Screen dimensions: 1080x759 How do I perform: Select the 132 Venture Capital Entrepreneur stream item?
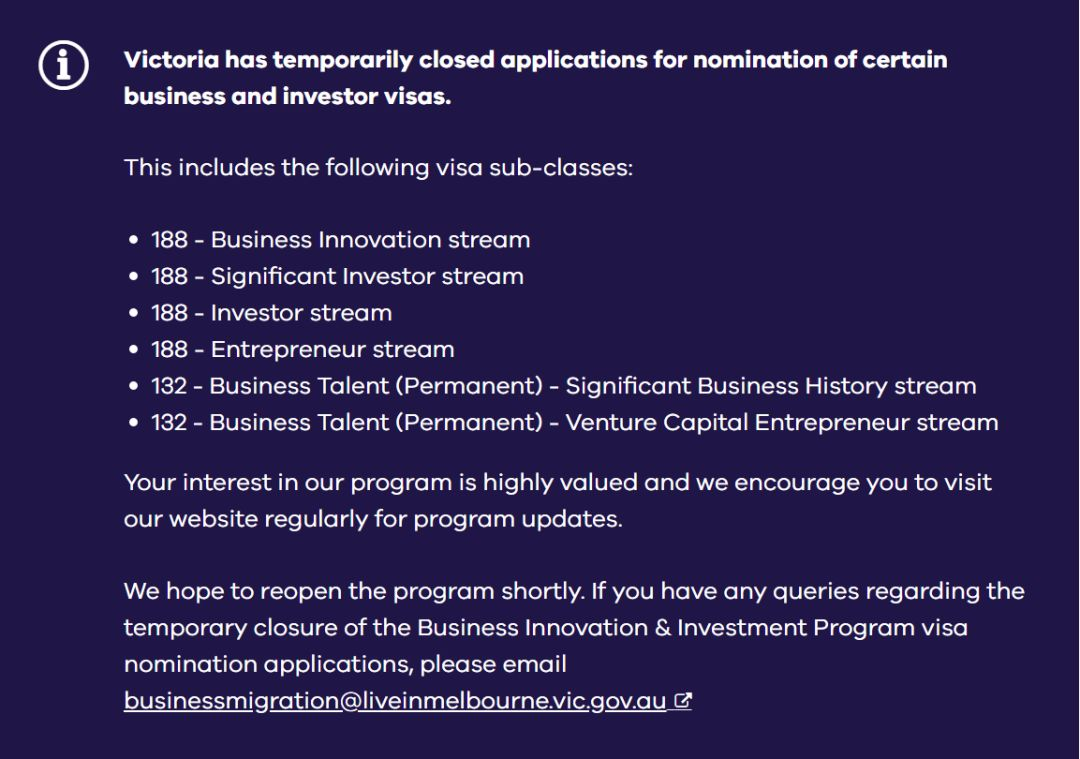point(574,422)
